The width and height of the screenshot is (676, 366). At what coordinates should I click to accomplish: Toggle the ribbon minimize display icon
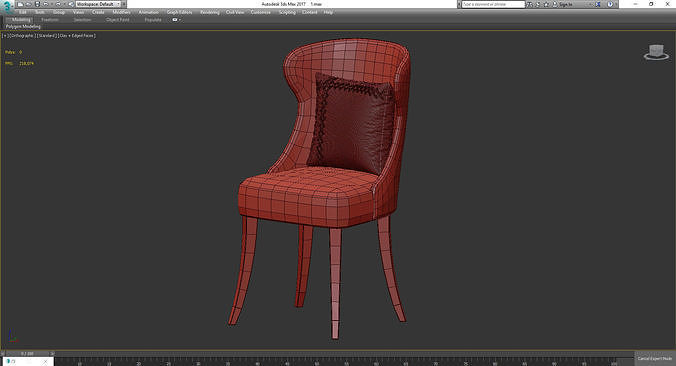click(176, 20)
